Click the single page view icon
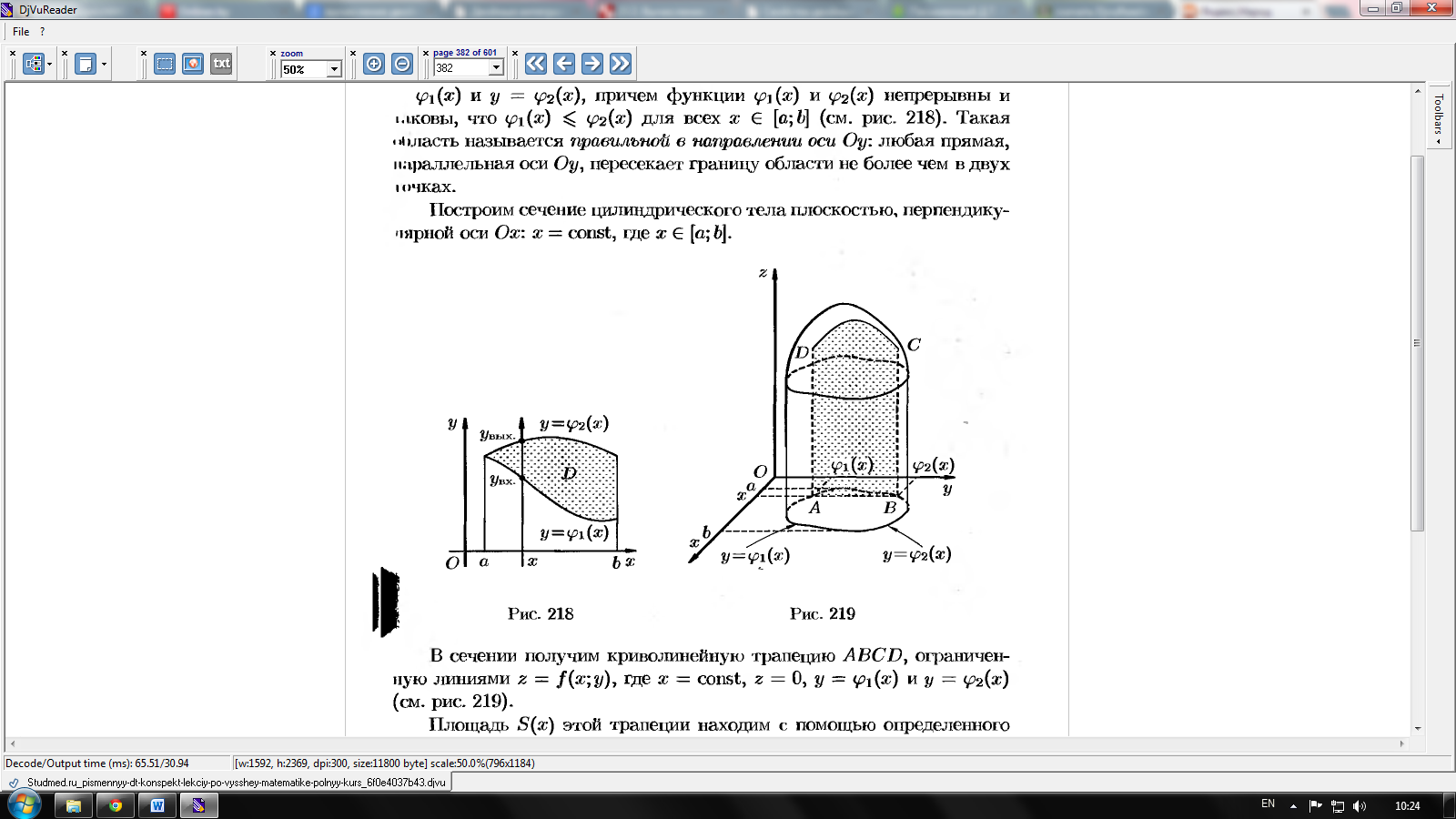This screenshot has height=819, width=1456. click(86, 64)
